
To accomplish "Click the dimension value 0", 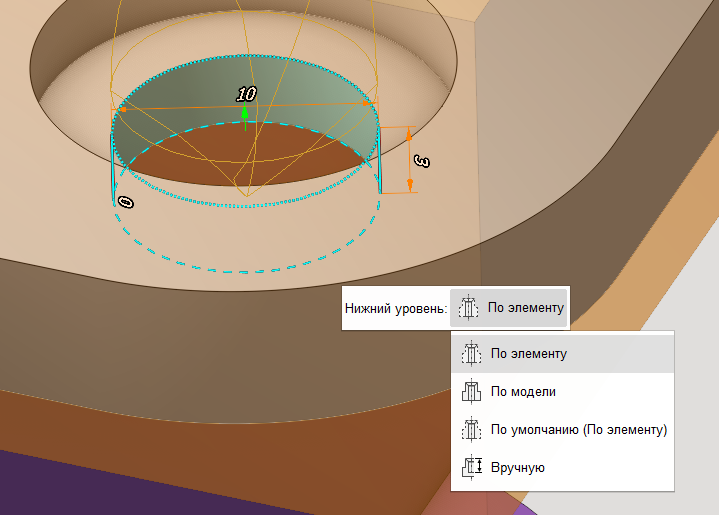I will [x=125, y=202].
